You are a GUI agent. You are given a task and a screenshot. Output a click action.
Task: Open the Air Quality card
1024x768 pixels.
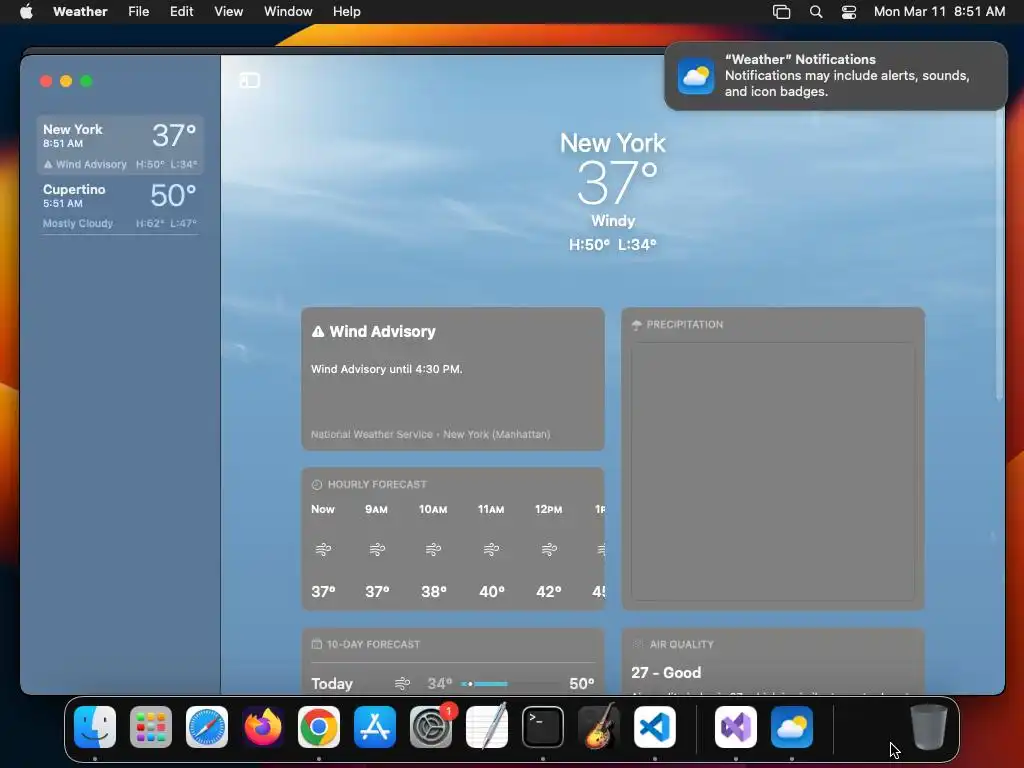[x=773, y=662]
